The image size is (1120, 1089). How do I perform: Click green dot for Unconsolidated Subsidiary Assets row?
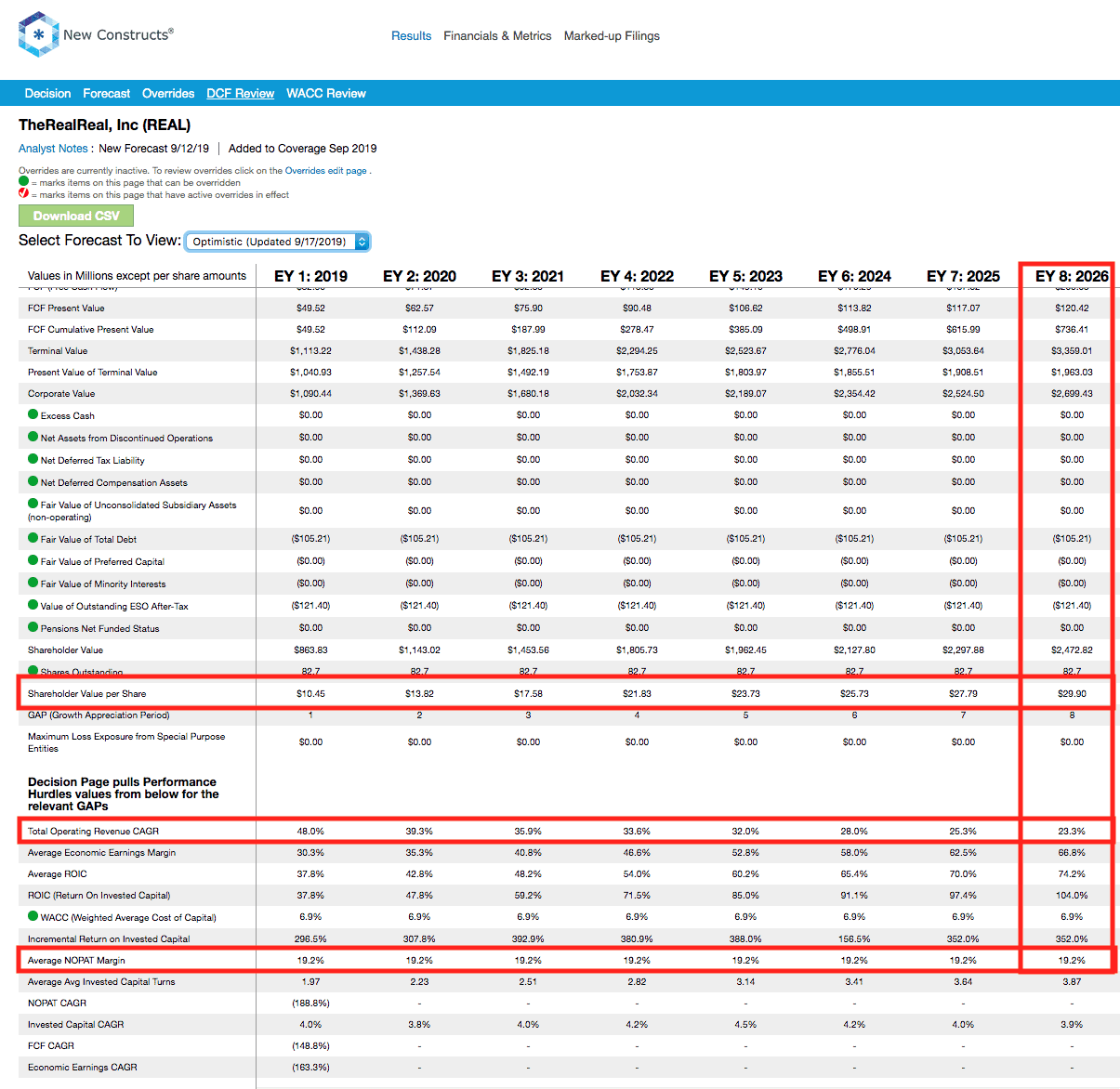pos(33,504)
